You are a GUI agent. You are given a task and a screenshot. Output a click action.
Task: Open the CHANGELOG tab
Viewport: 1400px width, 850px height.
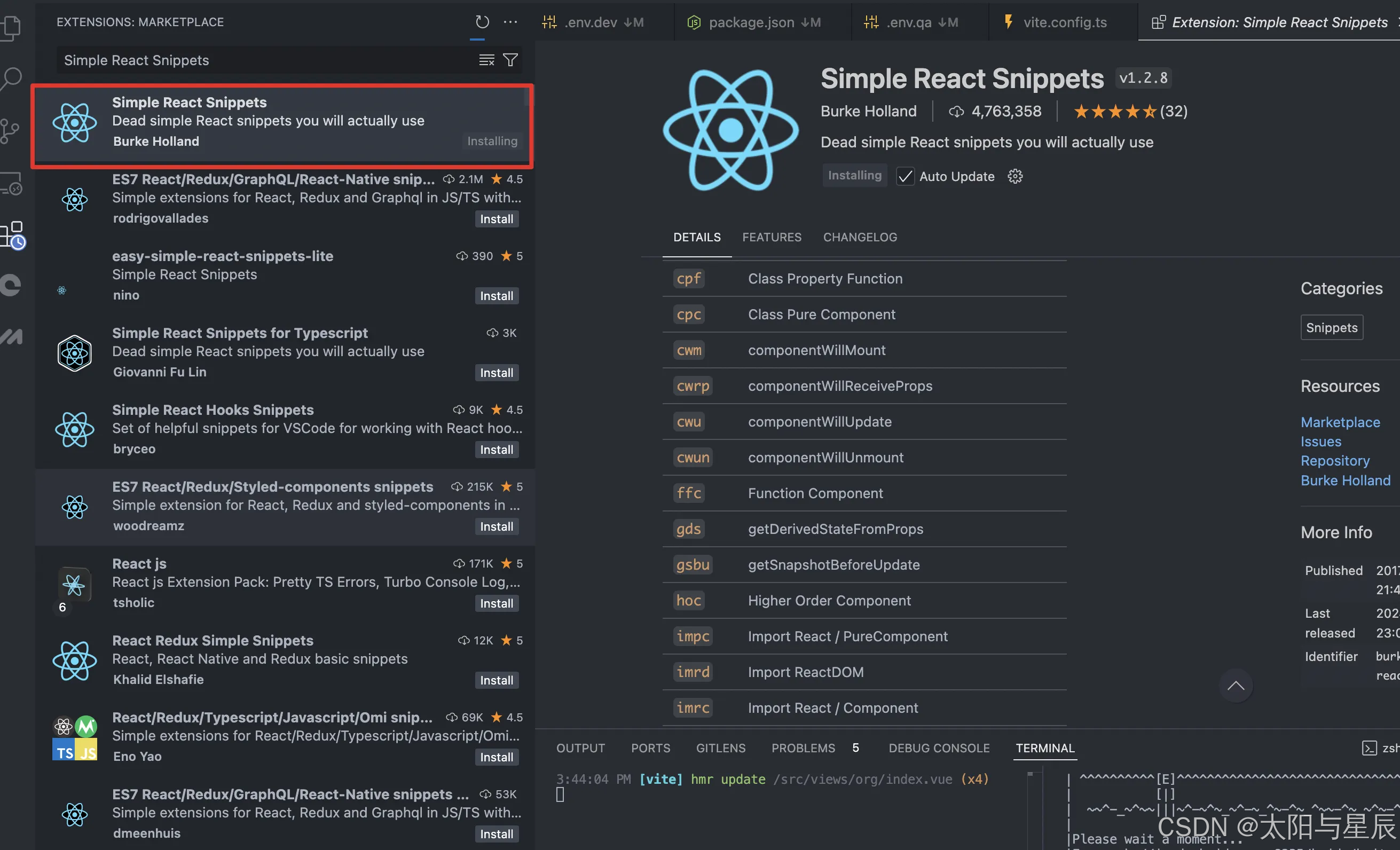860,237
